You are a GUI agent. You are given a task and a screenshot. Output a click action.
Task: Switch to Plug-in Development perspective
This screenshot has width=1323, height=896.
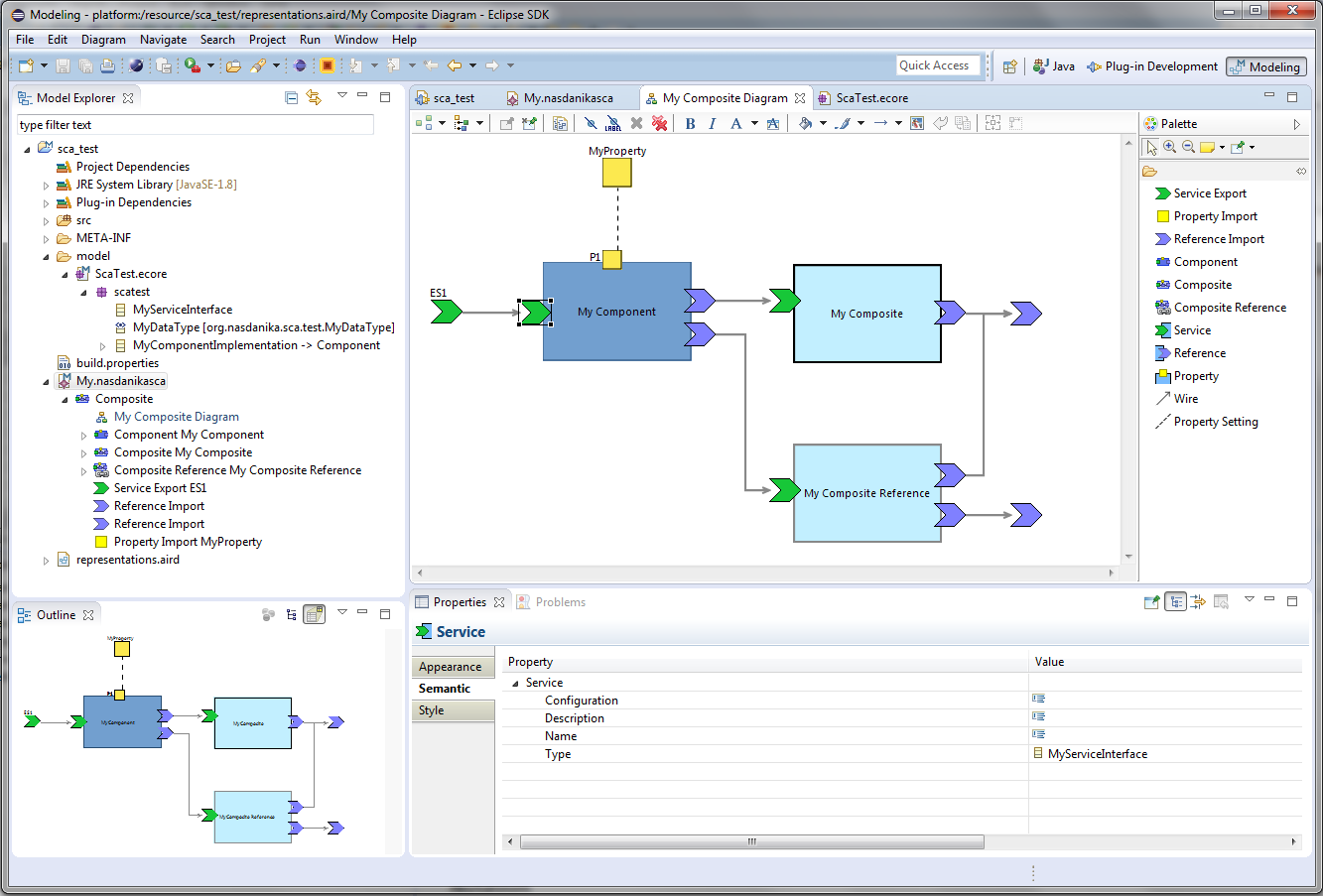point(1151,66)
